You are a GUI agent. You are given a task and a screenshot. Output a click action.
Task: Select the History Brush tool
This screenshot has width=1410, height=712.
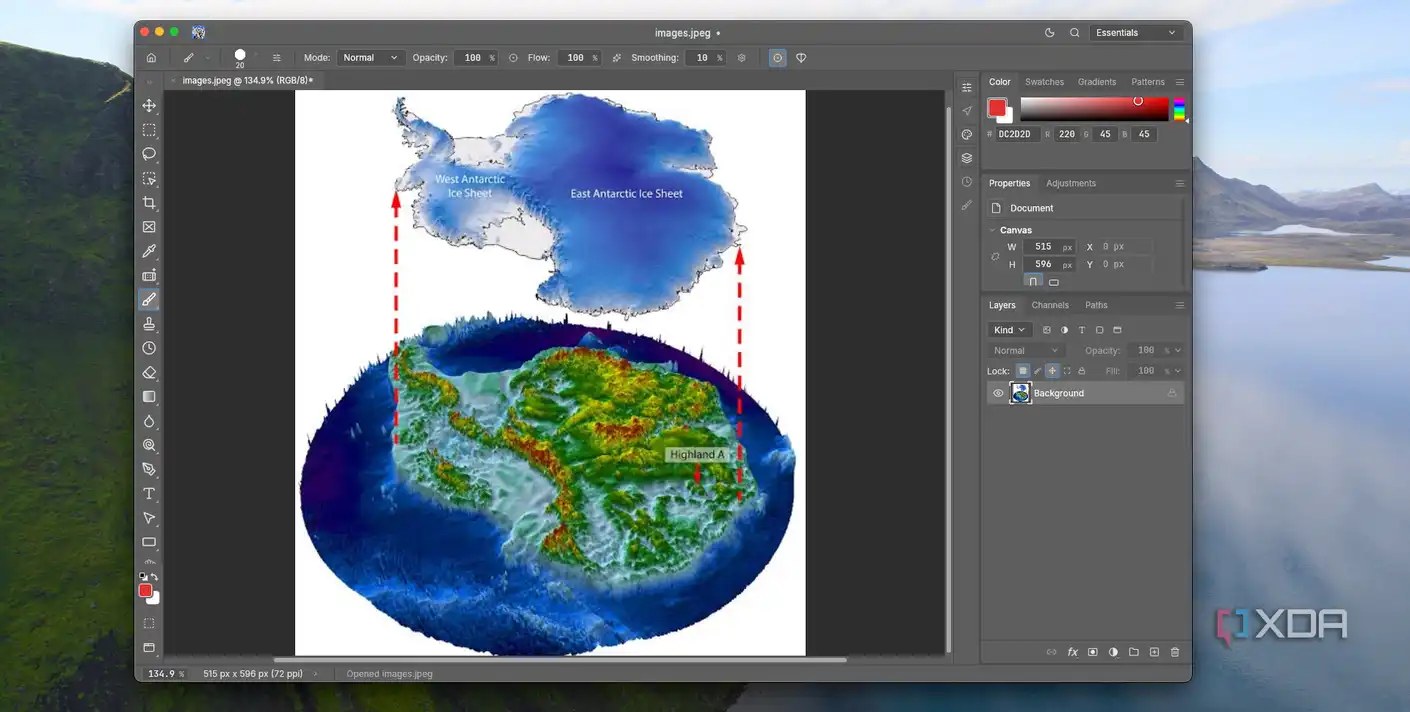(149, 348)
